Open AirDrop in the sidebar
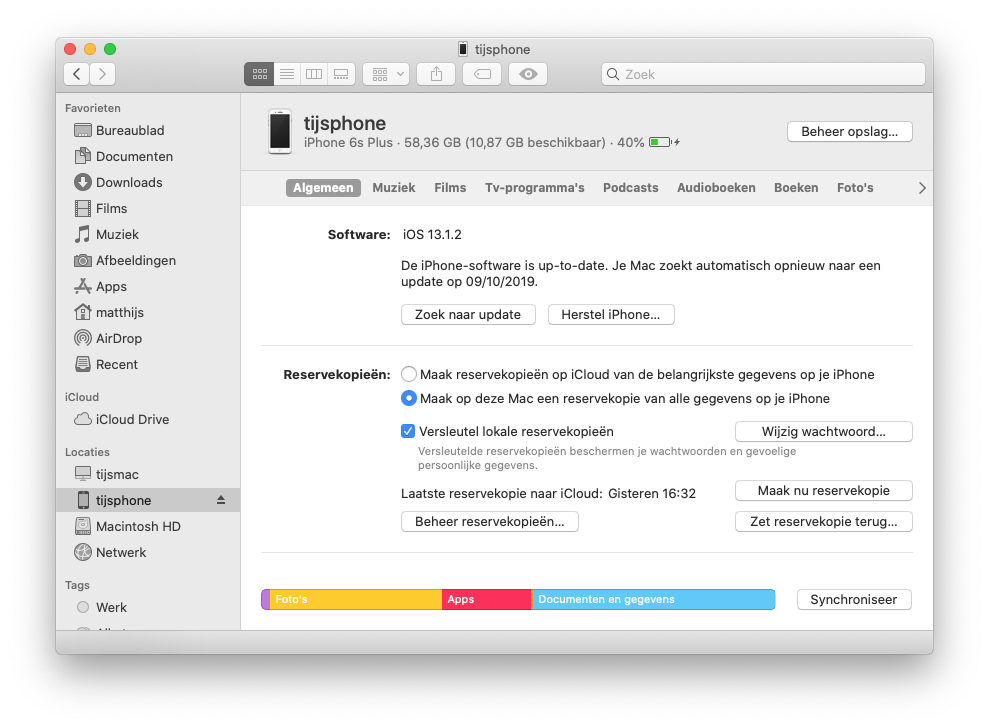This screenshot has height=728, width=989. pos(118,338)
